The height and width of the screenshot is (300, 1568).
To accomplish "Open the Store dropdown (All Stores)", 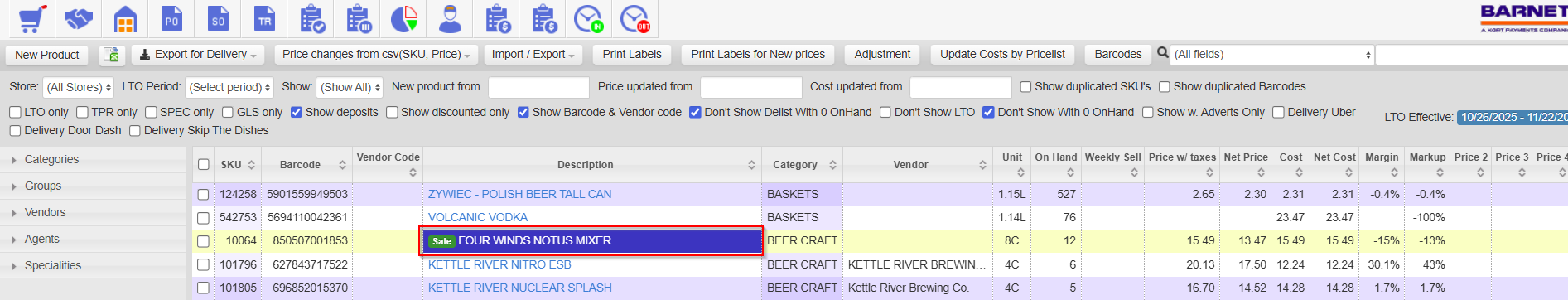I will pos(78,87).
